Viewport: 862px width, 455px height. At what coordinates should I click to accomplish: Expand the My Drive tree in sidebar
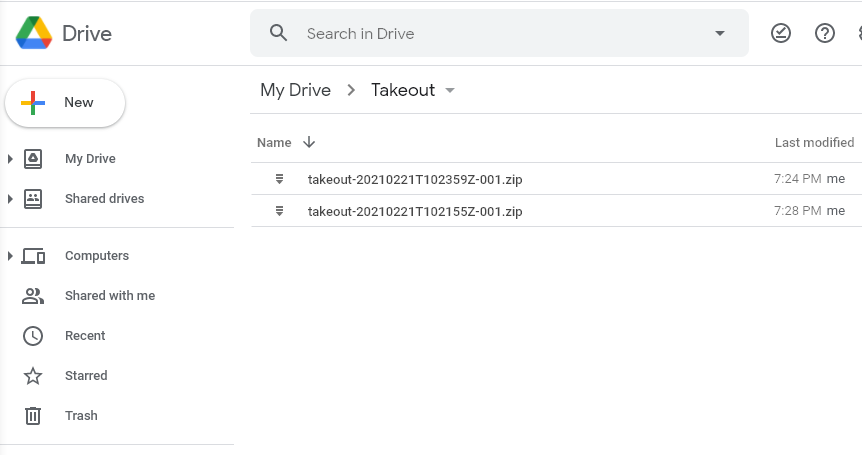10,159
